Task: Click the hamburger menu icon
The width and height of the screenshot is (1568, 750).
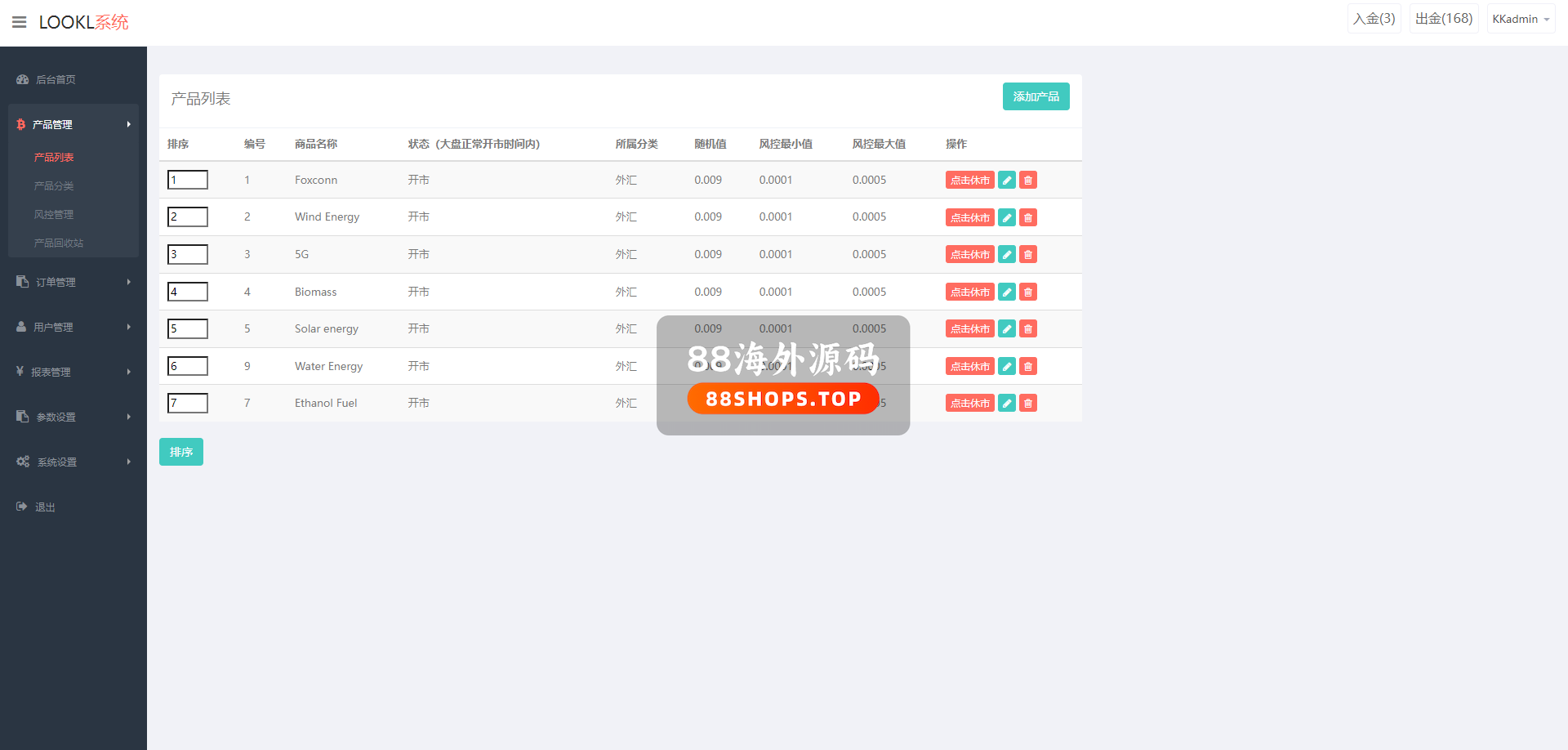Action: pyautogui.click(x=20, y=22)
